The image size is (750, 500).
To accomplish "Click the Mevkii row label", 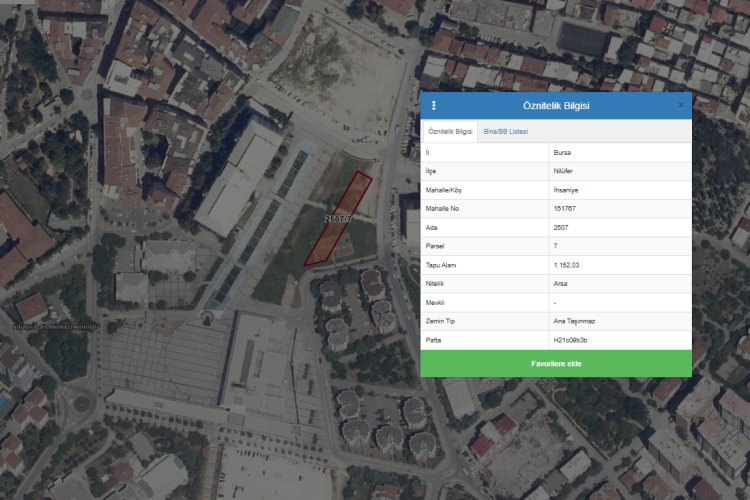I will (x=434, y=302).
